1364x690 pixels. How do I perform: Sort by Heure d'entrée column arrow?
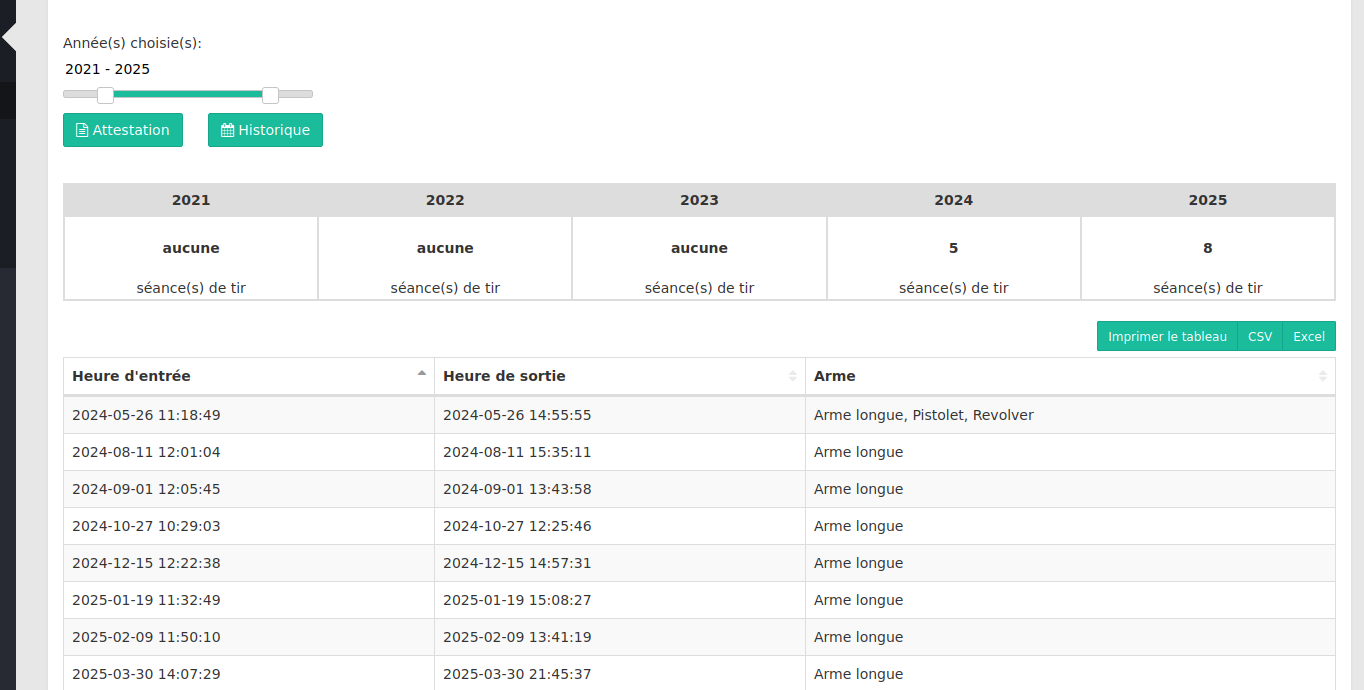click(421, 374)
